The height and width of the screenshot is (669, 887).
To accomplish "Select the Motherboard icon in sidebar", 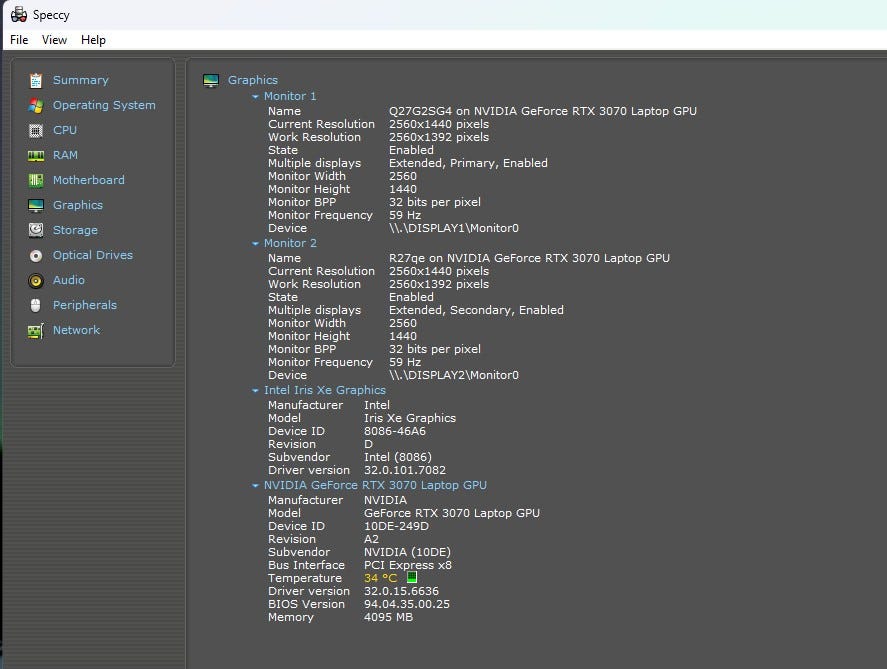I will click(x=36, y=180).
